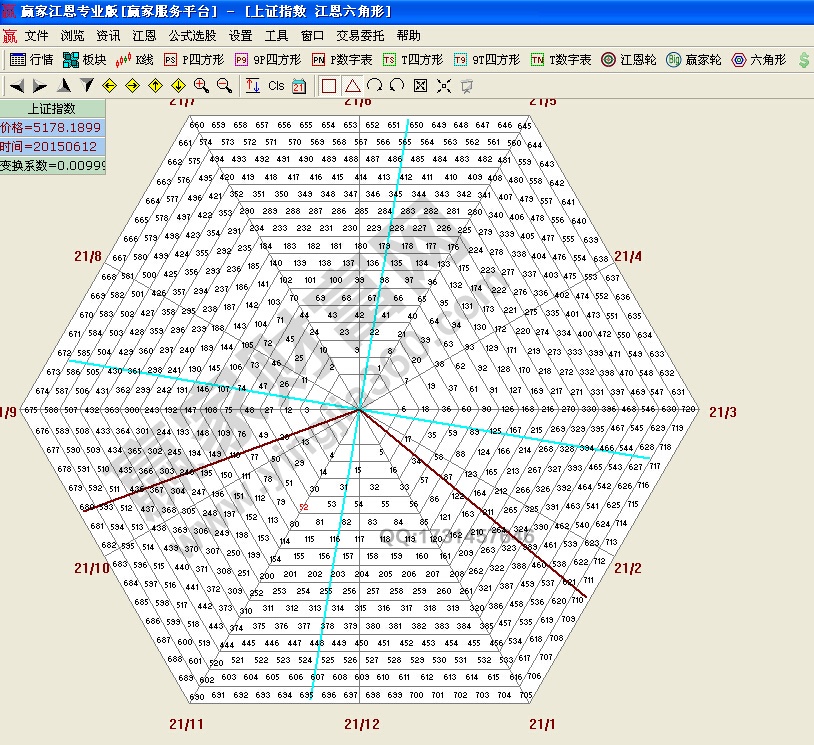This screenshot has height=745, width=814.
Task: Open the K线 chart view
Action: [x=135, y=60]
